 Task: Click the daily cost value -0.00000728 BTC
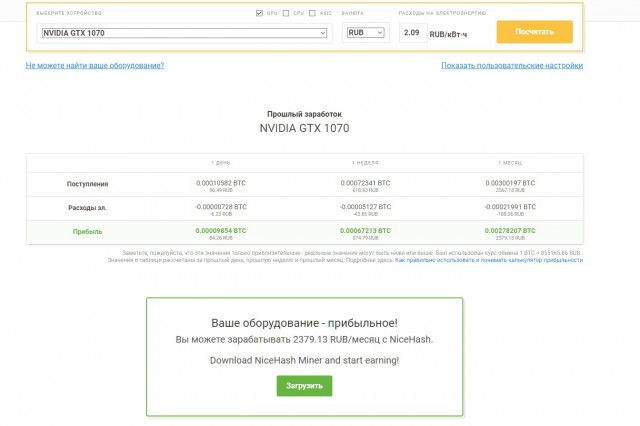point(221,207)
